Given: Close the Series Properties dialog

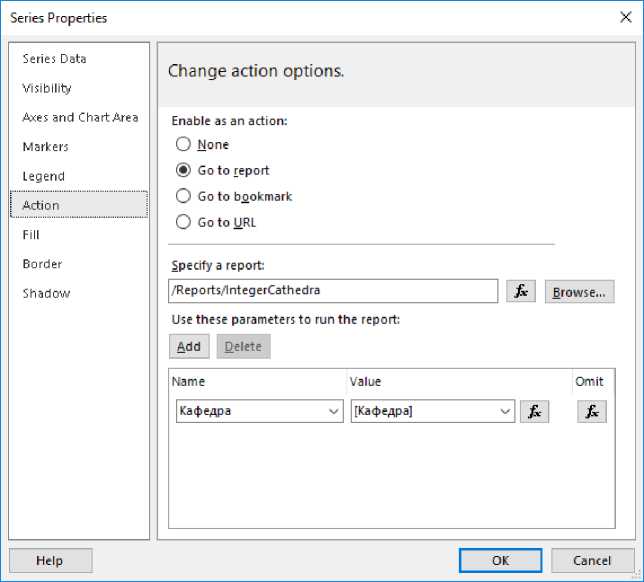Looking at the screenshot, I should tap(626, 17).
